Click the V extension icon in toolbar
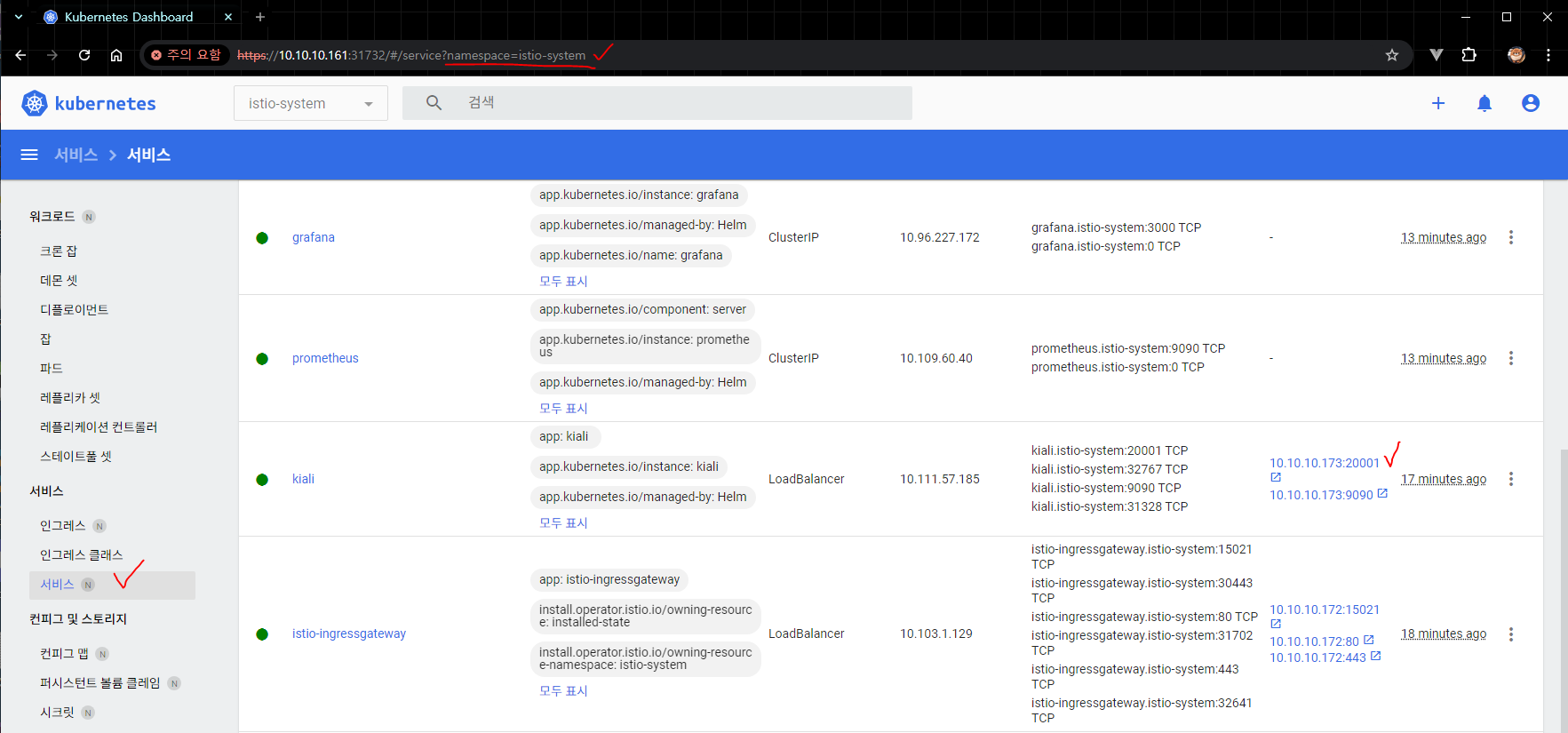 pos(1437,55)
